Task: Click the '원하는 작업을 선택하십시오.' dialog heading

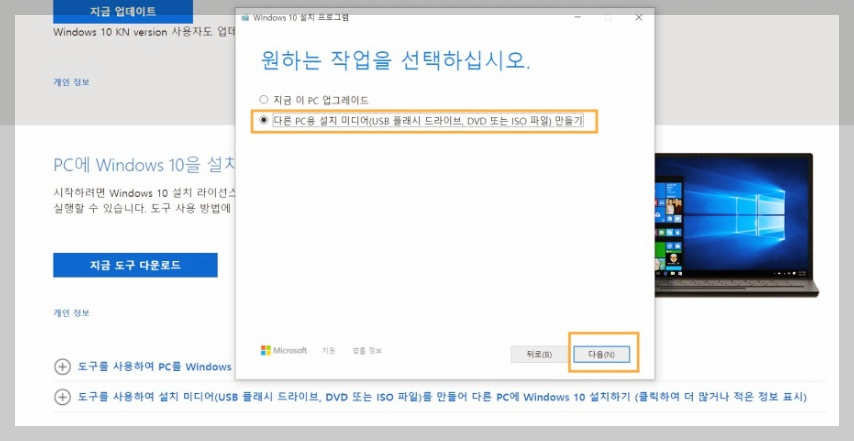Action: point(395,60)
